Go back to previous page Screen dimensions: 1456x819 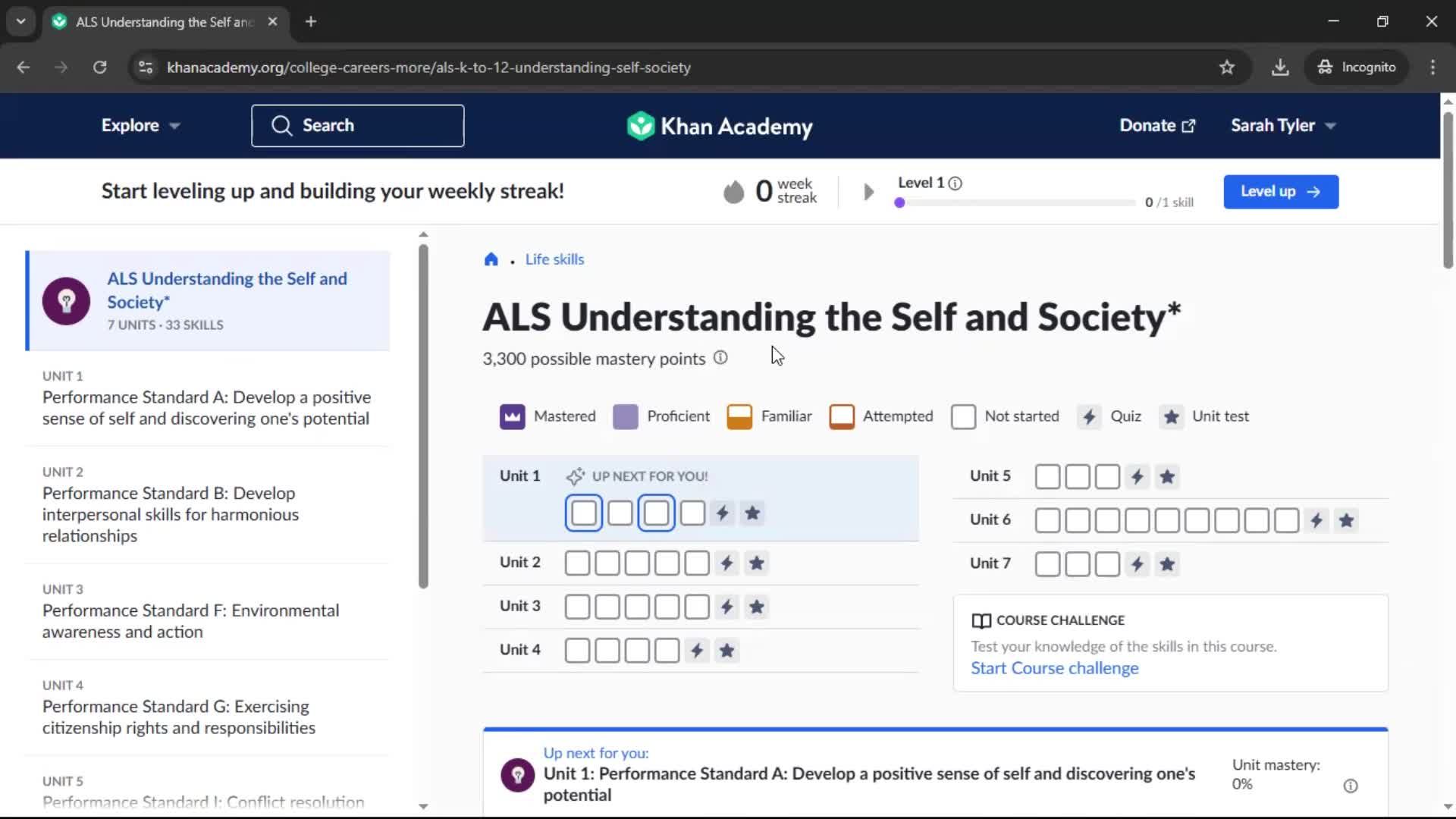coord(24,67)
